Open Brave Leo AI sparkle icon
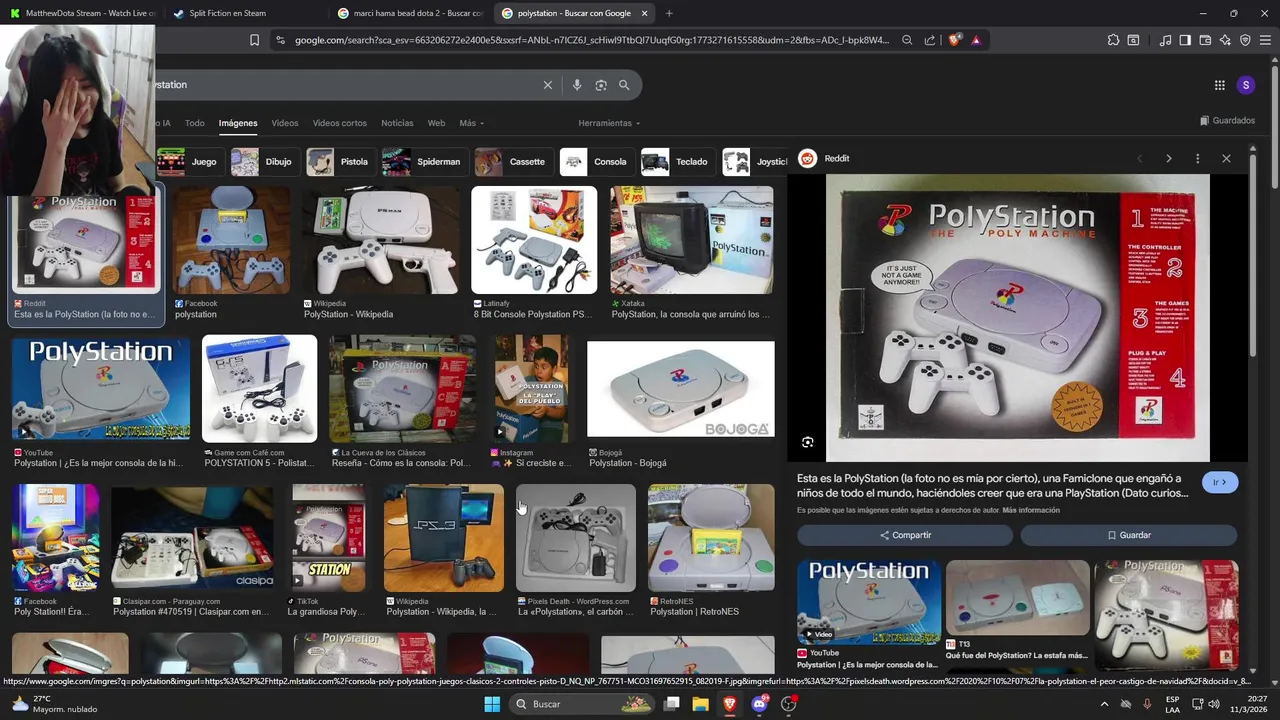Screen dimensions: 1280x720 (1225, 40)
